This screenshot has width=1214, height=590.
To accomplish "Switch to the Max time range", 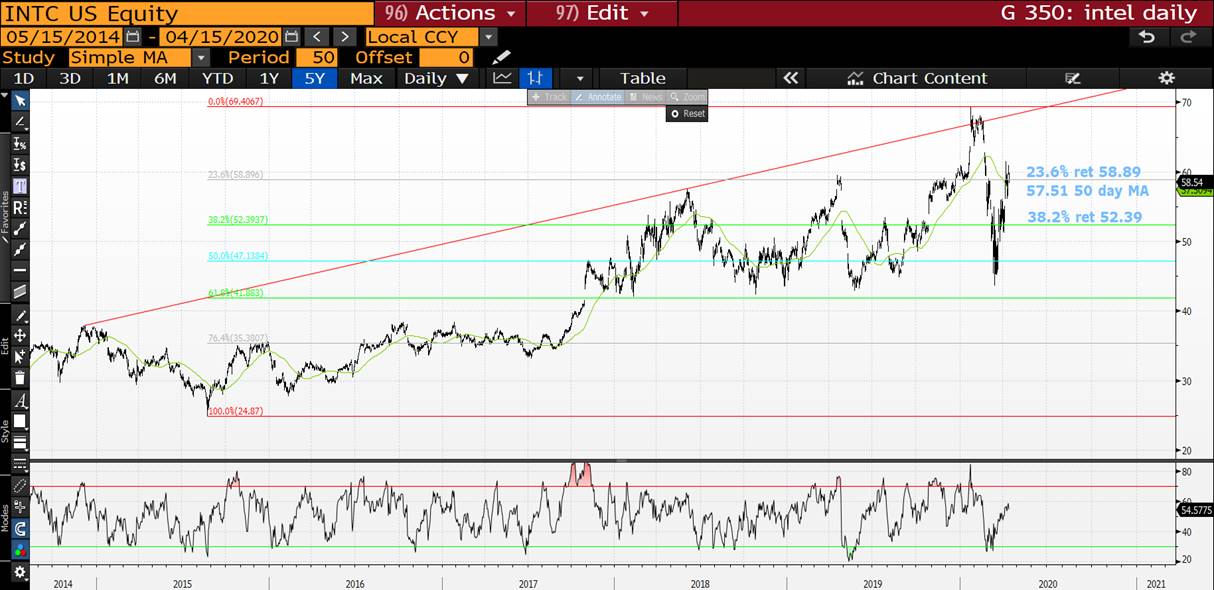I will (x=366, y=78).
